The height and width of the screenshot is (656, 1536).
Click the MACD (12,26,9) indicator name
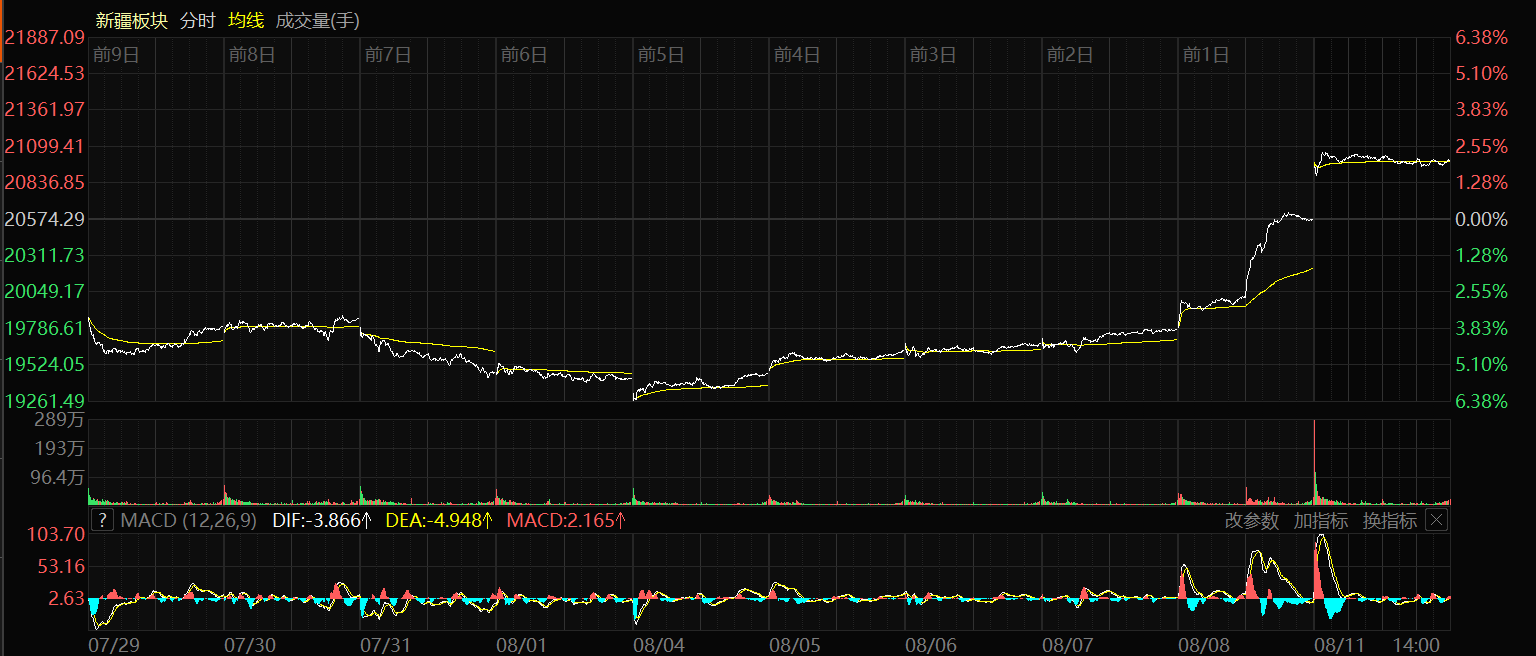click(x=189, y=520)
